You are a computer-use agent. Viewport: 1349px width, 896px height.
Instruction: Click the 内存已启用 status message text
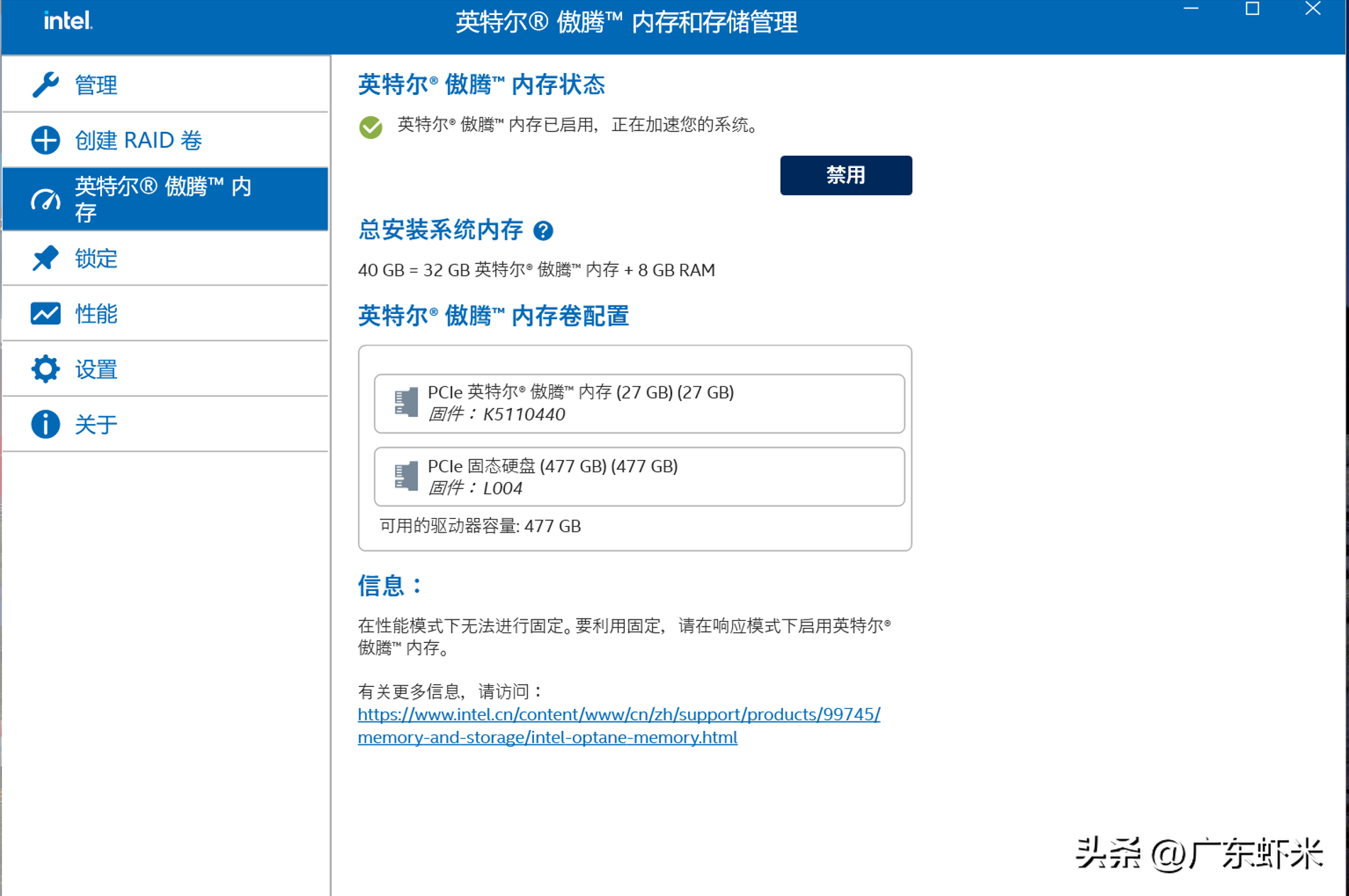[579, 125]
